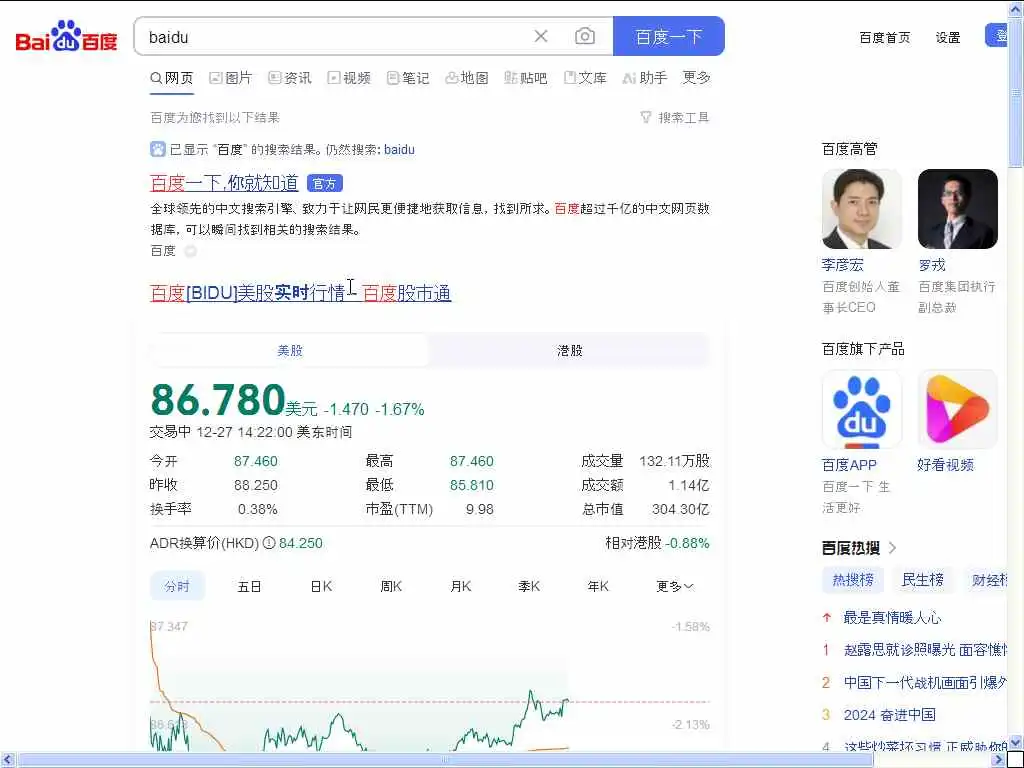1024x768 pixels.
Task: Click 罗戎 portrait thumbnail
Action: pos(957,209)
